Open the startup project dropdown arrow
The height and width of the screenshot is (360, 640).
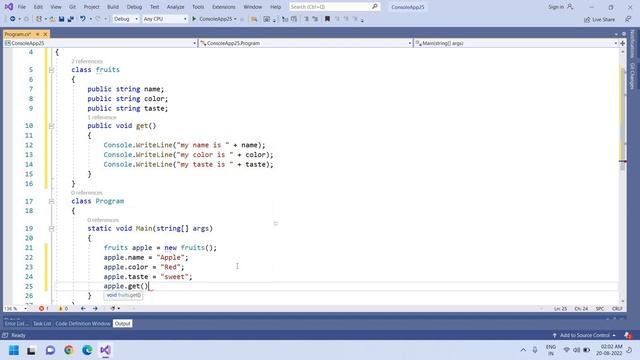click(x=235, y=19)
